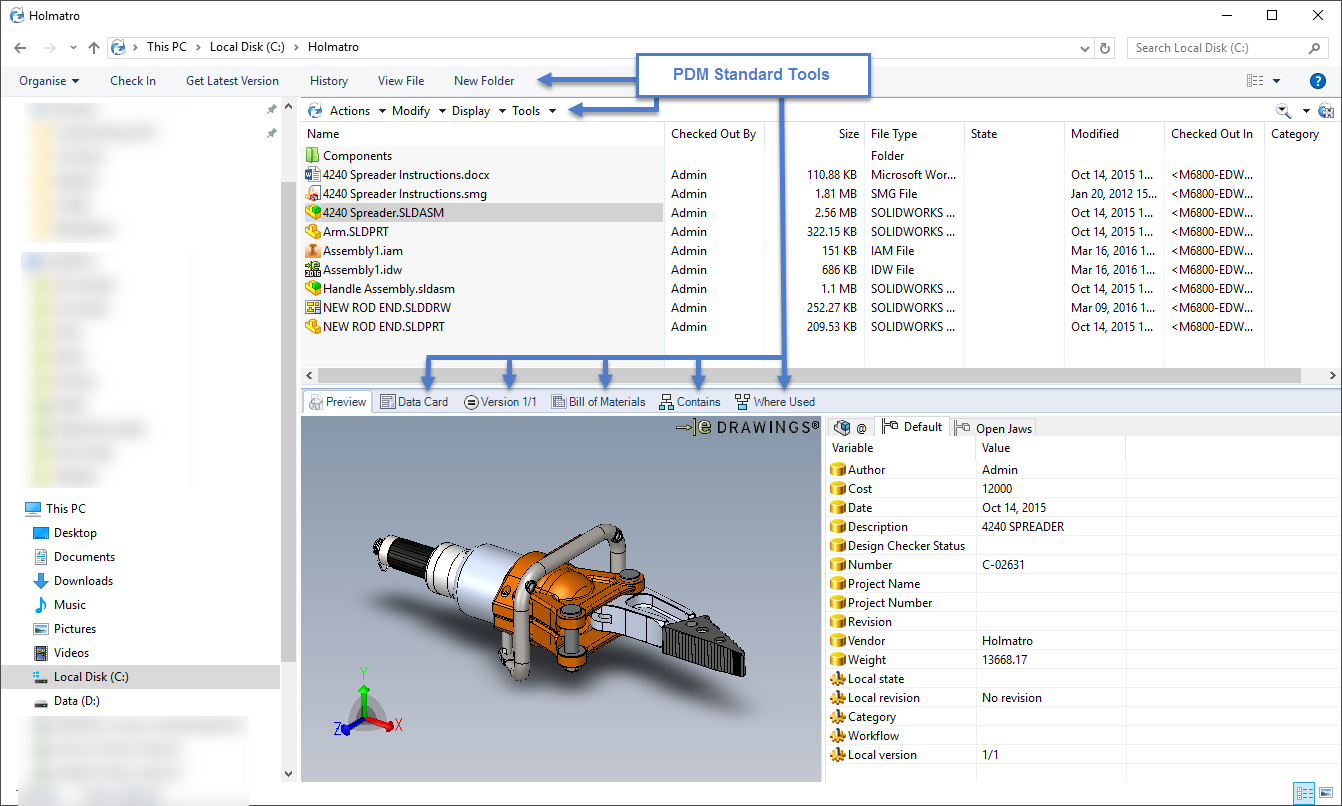Open the Actions menu dropdown
Image resolution: width=1342 pixels, height=806 pixels.
357,111
